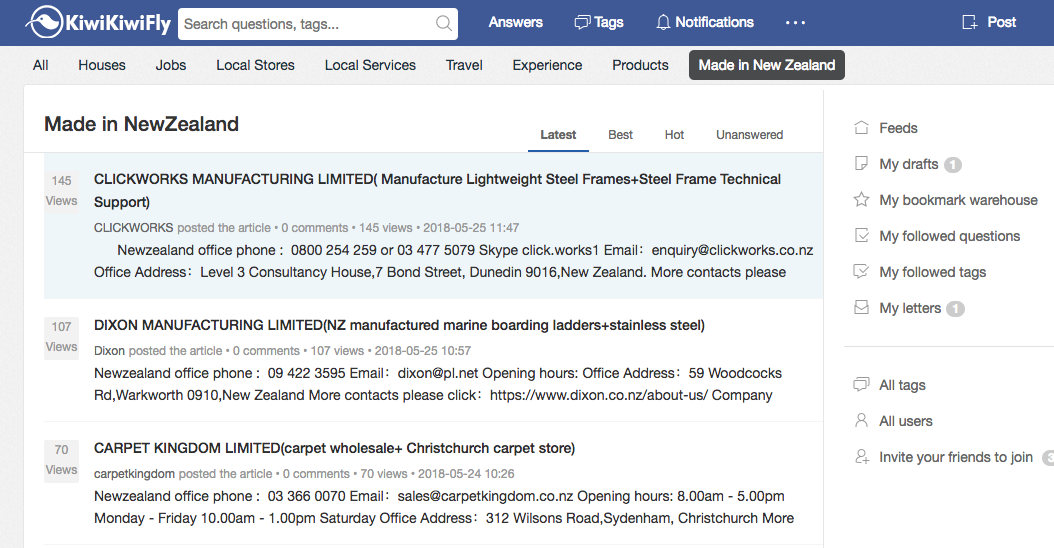1054x548 pixels.
Task: Select the Made in New Zealand category
Action: pos(766,65)
